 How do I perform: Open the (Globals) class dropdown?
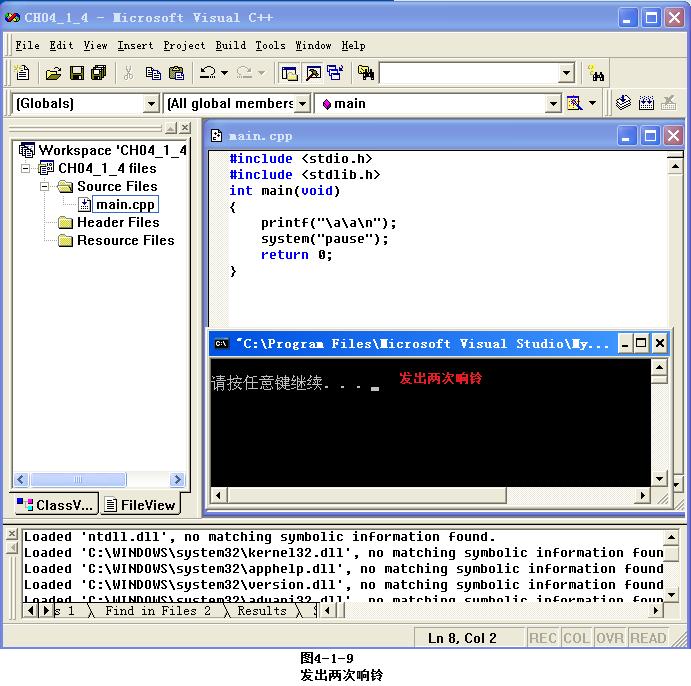coord(151,104)
